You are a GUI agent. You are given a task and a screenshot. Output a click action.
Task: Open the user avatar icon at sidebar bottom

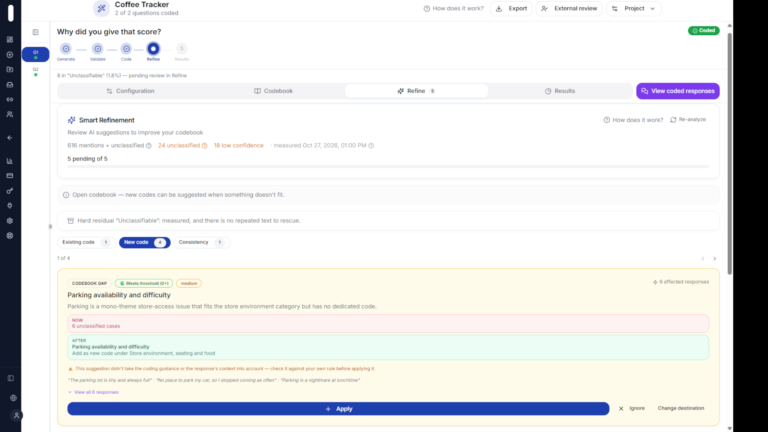16,416
